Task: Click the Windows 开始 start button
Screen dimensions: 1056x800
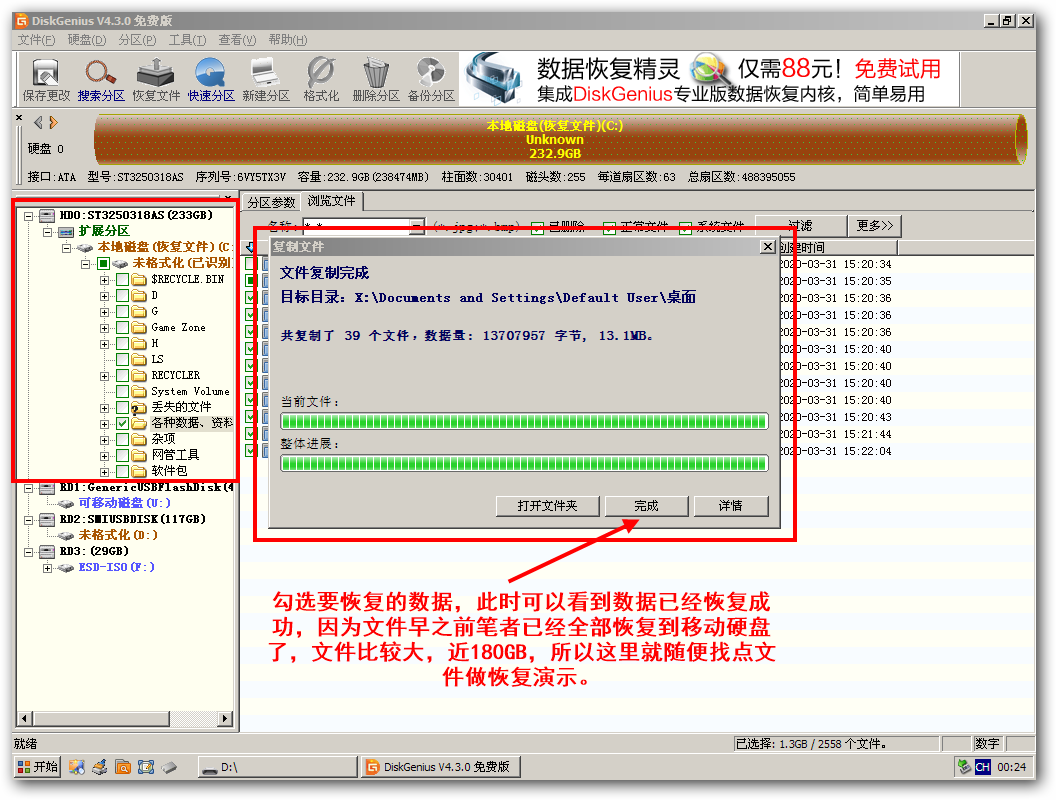Action: point(38,766)
